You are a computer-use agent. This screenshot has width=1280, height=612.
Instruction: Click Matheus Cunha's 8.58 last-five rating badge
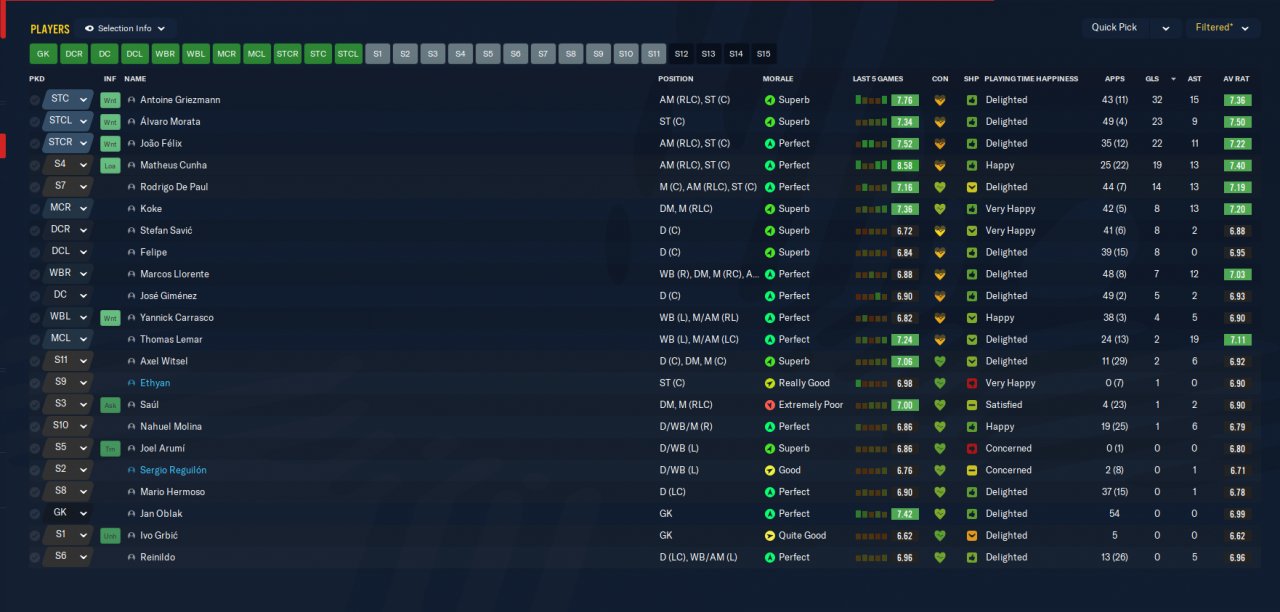click(x=905, y=165)
